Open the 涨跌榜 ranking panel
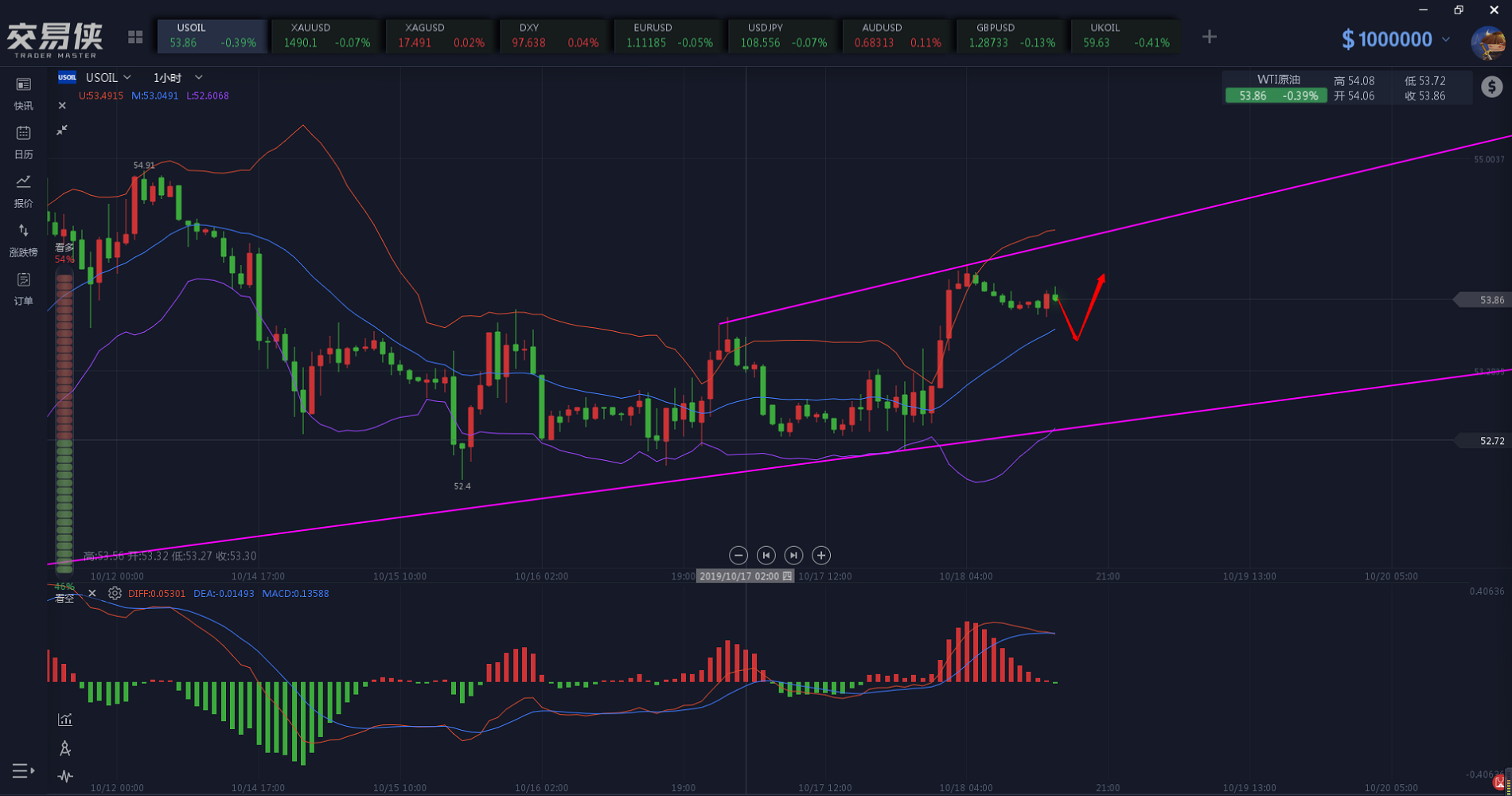The height and width of the screenshot is (796, 1512). pyautogui.click(x=24, y=240)
